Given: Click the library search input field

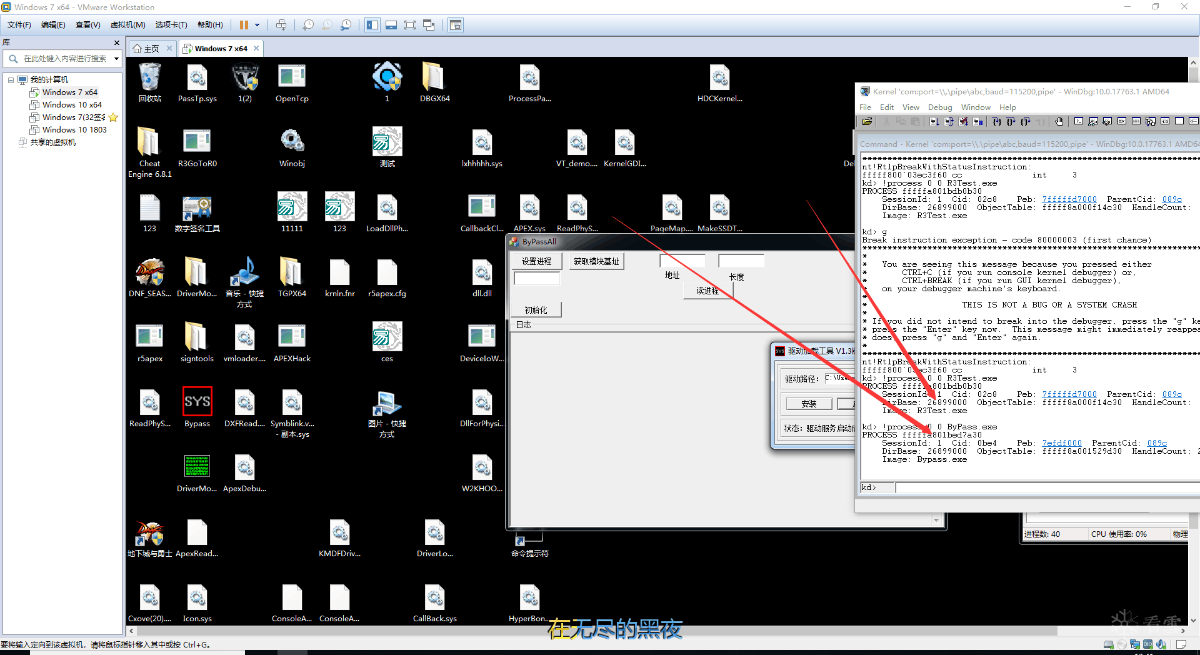Looking at the screenshot, I should (60, 59).
